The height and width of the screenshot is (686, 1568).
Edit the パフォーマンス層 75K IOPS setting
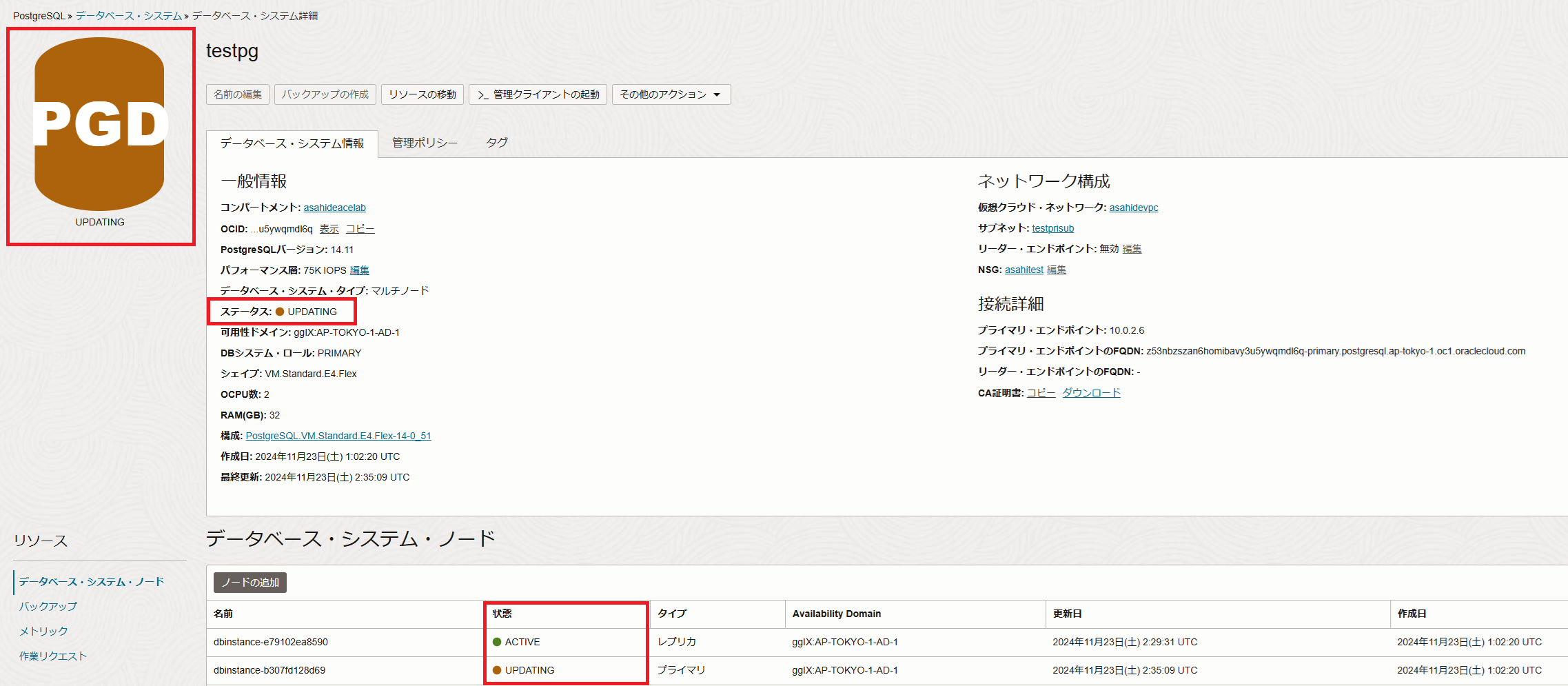coord(360,270)
